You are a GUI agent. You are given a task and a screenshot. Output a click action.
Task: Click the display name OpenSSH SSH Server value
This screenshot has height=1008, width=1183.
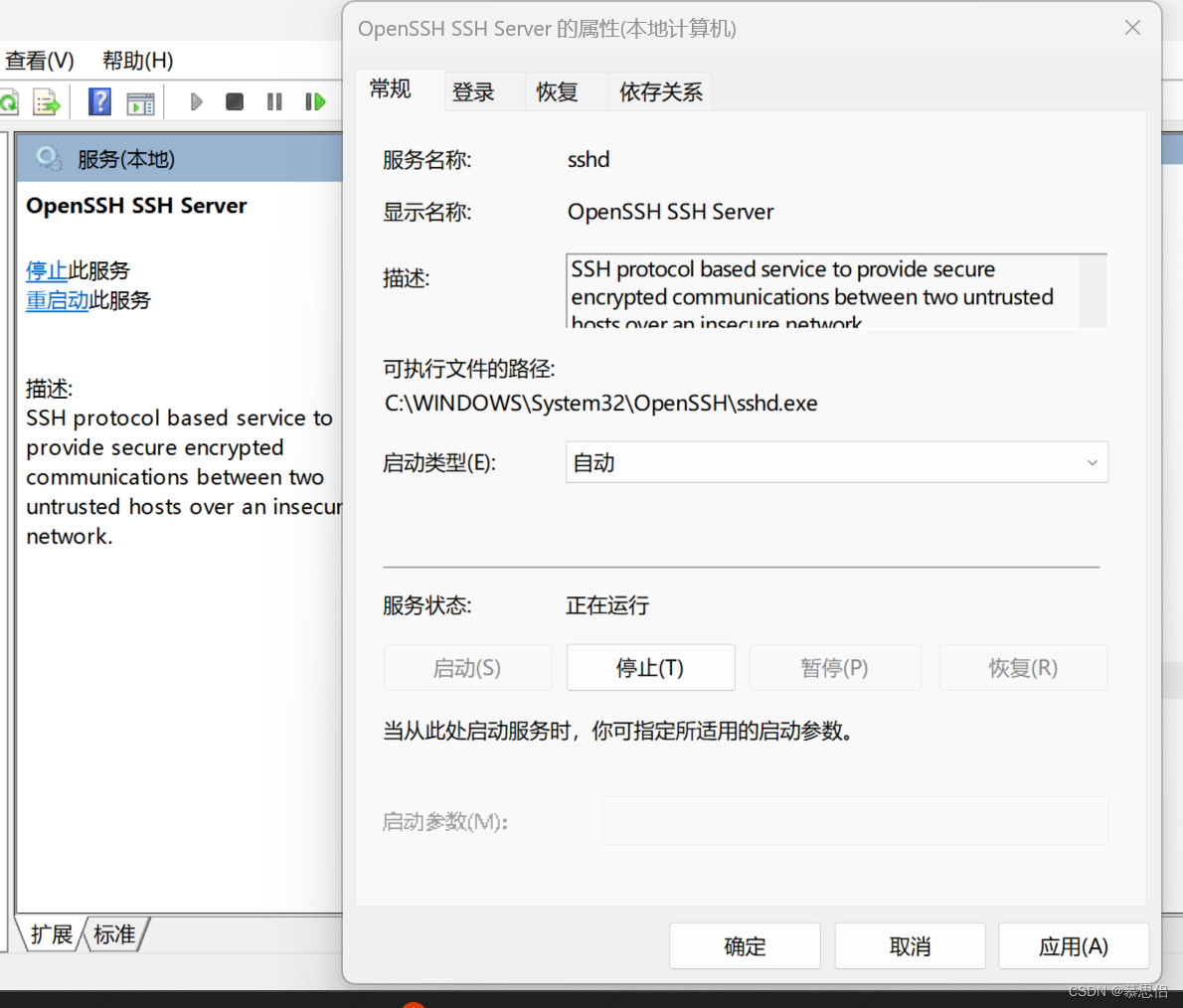pos(671,212)
